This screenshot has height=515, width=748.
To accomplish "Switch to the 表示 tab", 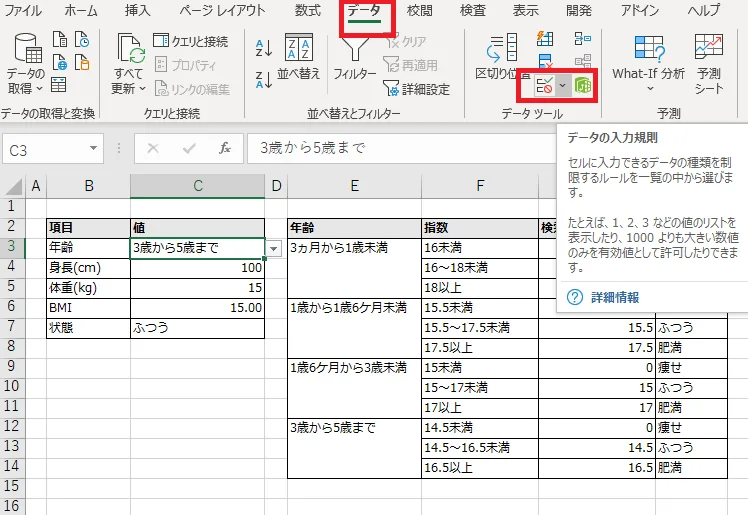I will tap(526, 10).
